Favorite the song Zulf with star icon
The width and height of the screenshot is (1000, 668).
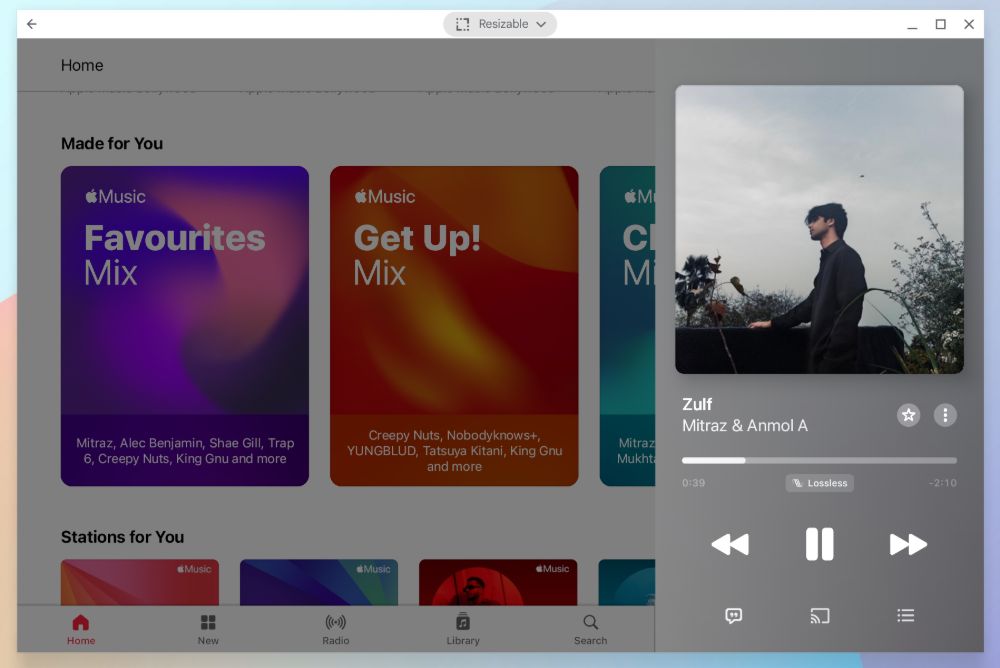[x=908, y=415]
